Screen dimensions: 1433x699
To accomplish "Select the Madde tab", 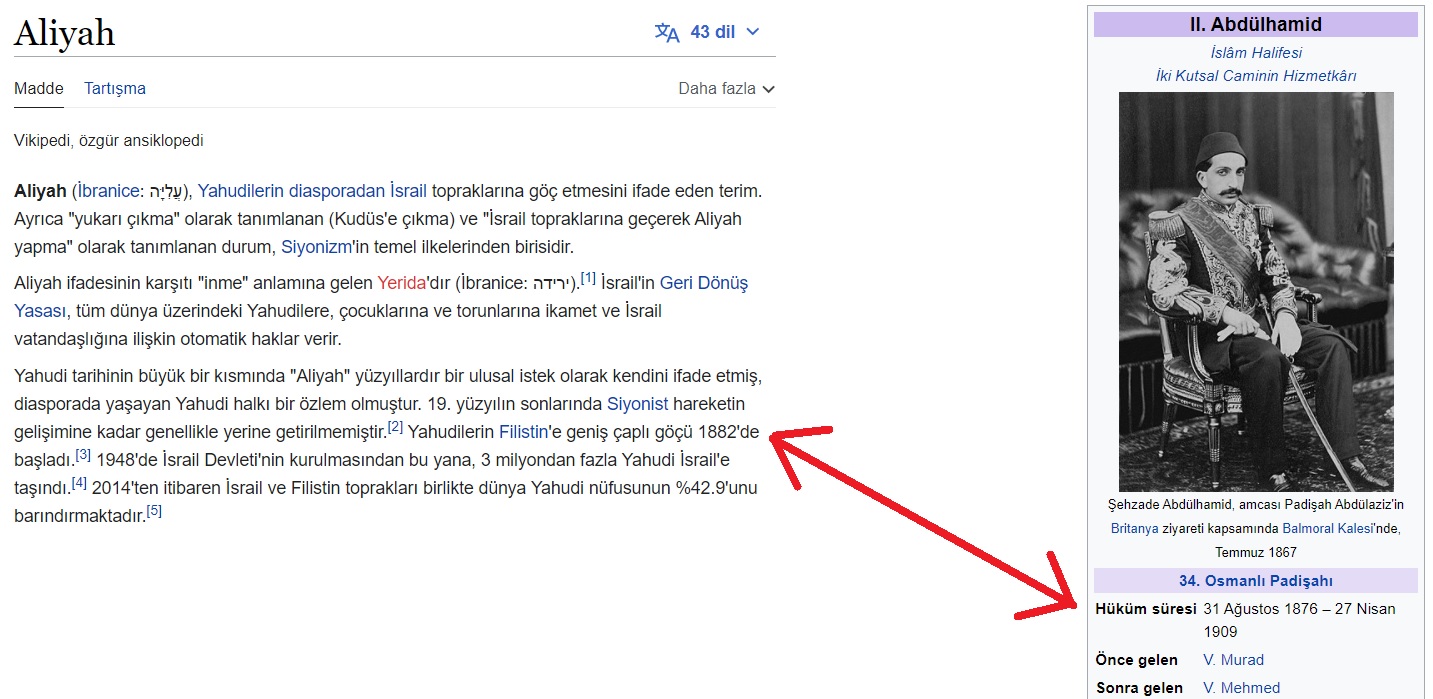I will (39, 88).
